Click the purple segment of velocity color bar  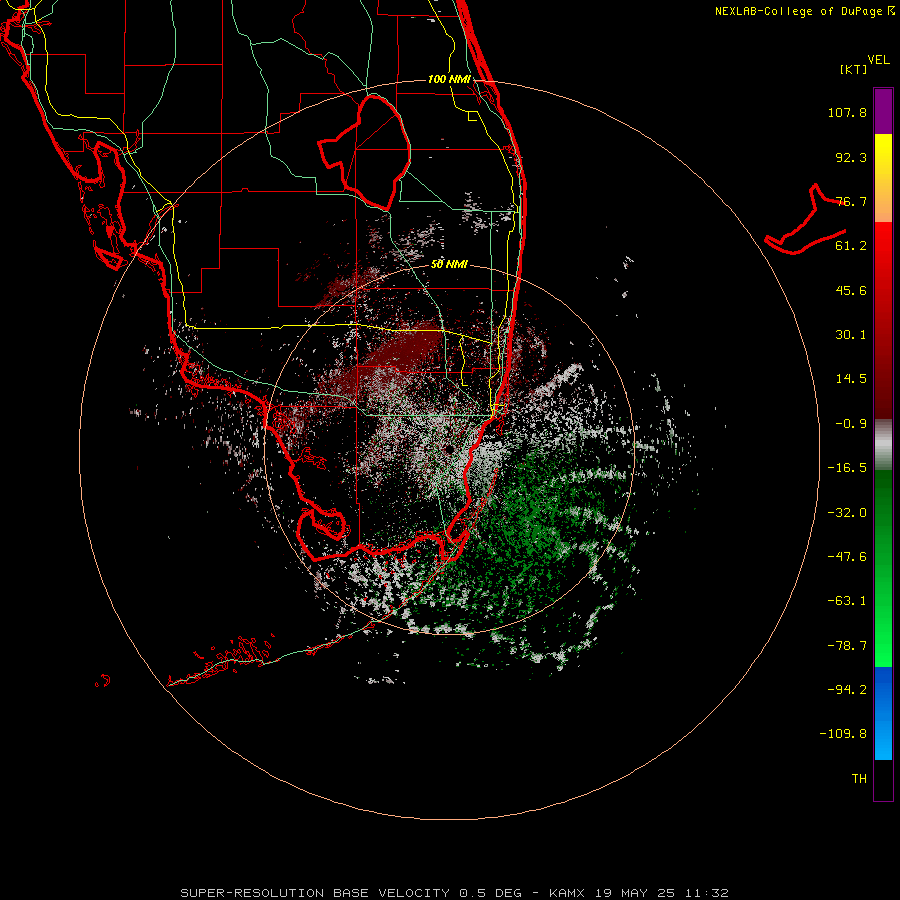click(883, 112)
